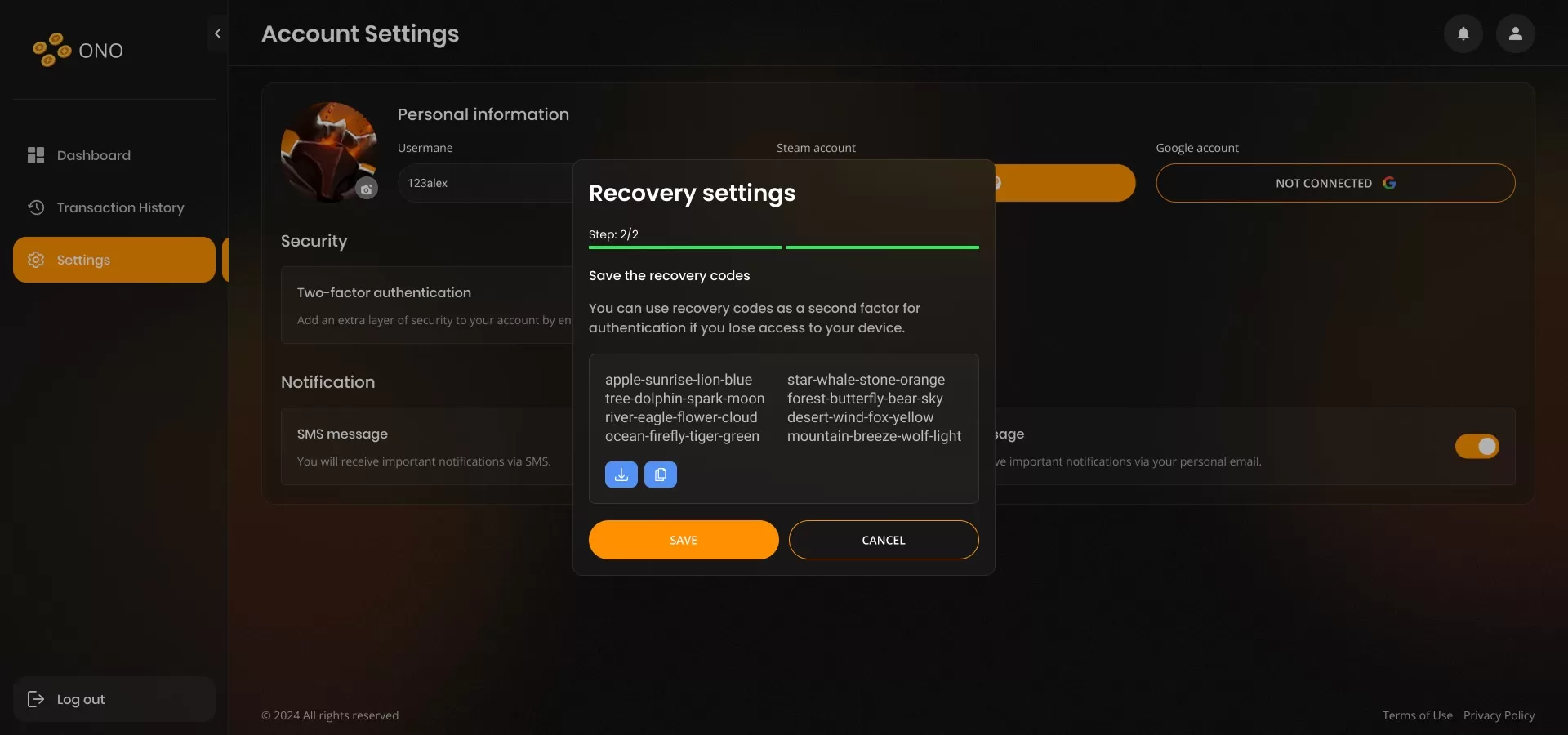Copy recovery codes to clipboard
1568x735 pixels.
click(x=660, y=474)
